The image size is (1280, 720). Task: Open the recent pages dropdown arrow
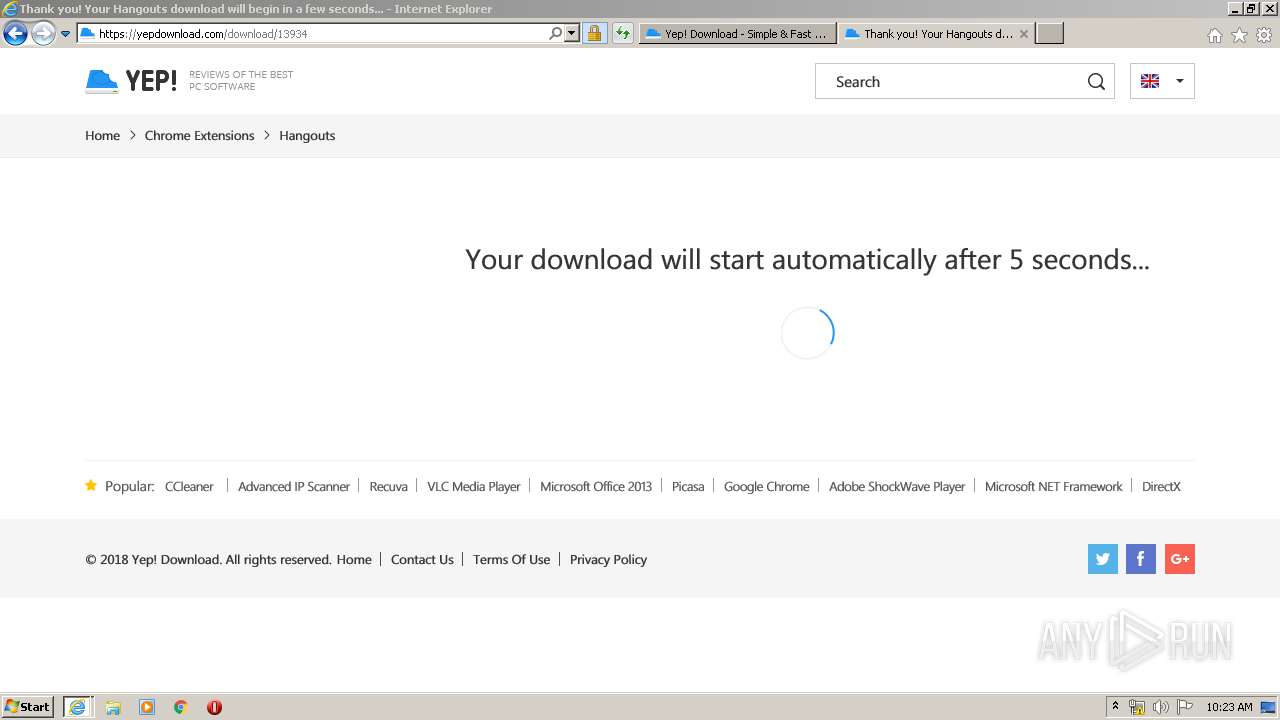[x=65, y=34]
